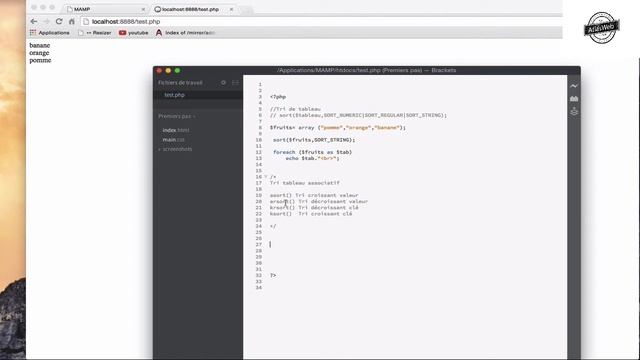Open the browser home page

click(72, 21)
